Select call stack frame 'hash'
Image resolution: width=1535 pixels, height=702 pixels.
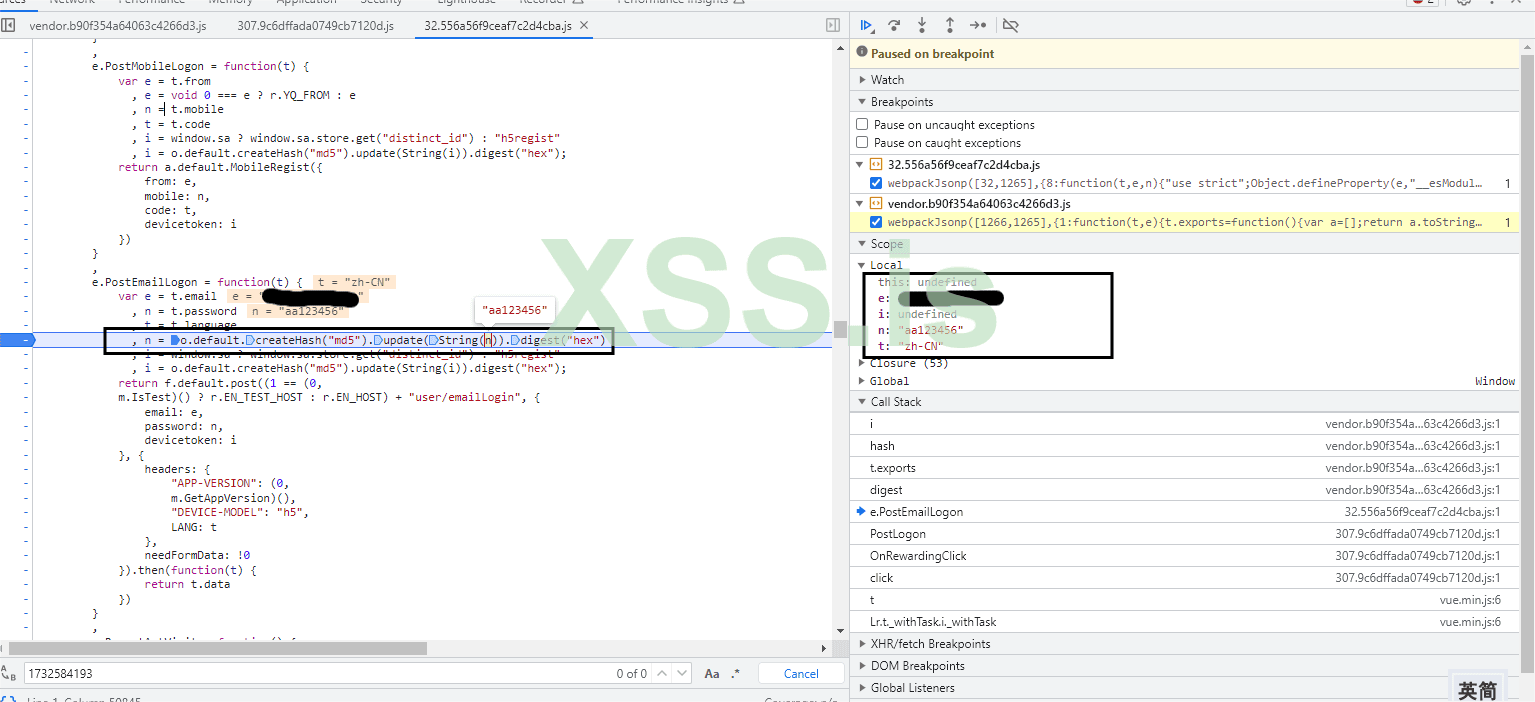click(1185, 446)
